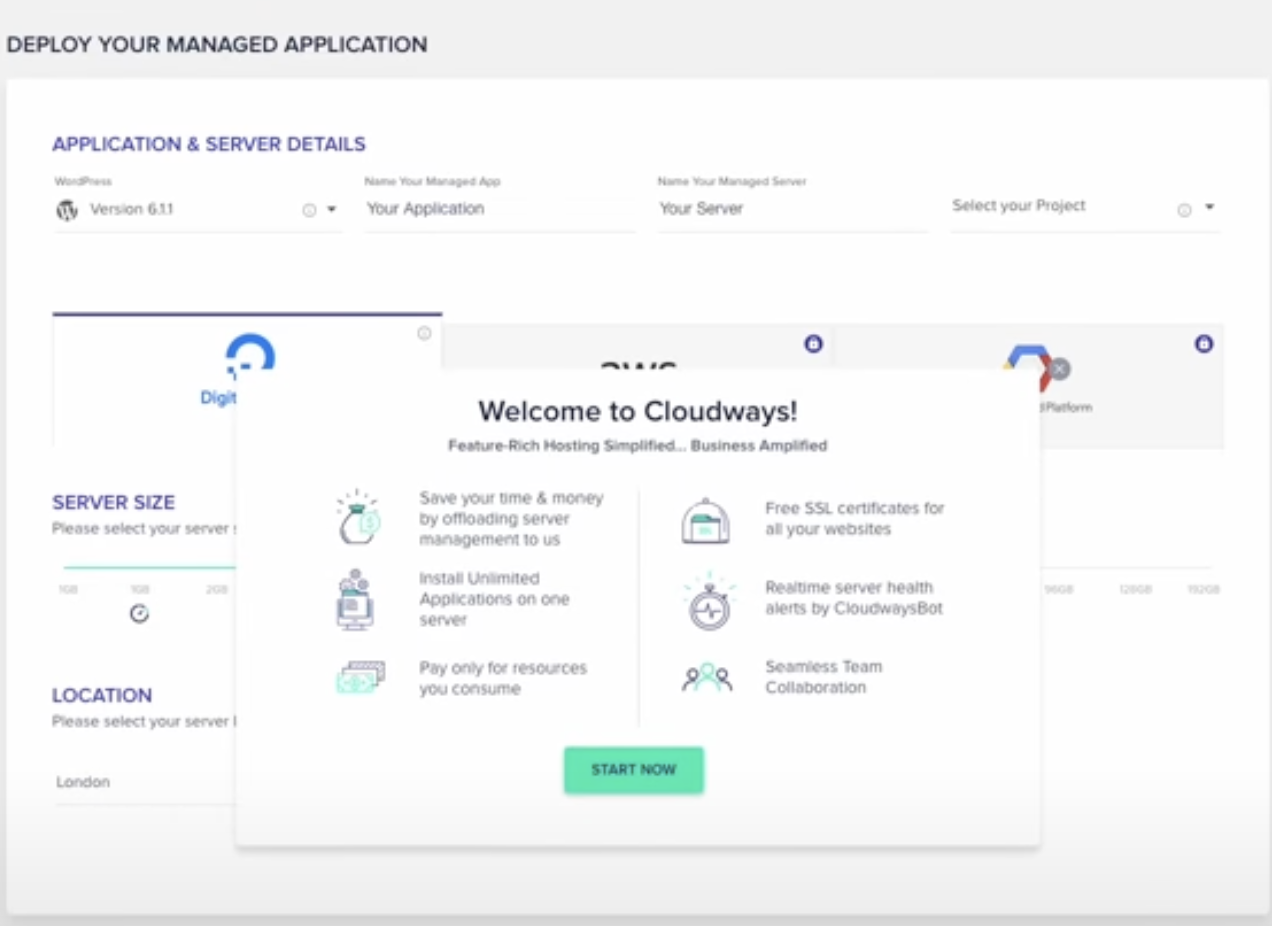Click the Free SSL certificates icon
Viewport: 1272px width, 926px height.
705,520
